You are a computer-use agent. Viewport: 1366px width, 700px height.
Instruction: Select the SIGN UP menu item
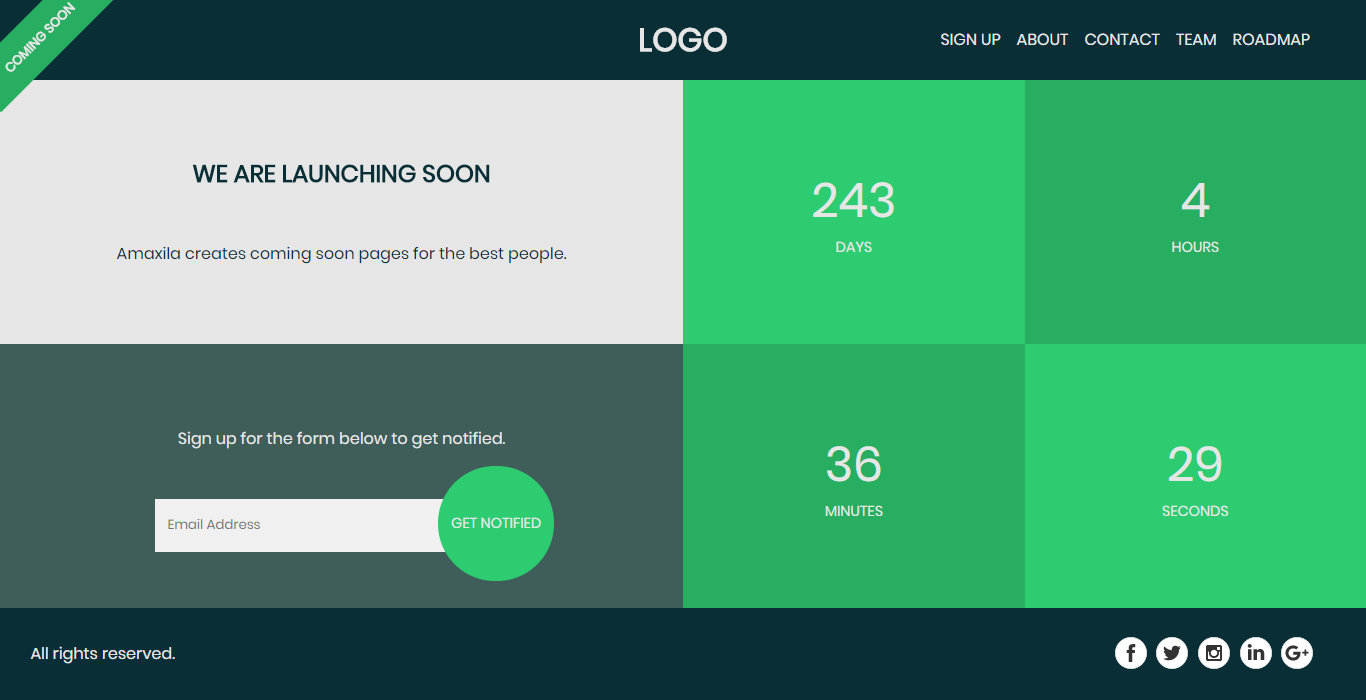970,39
